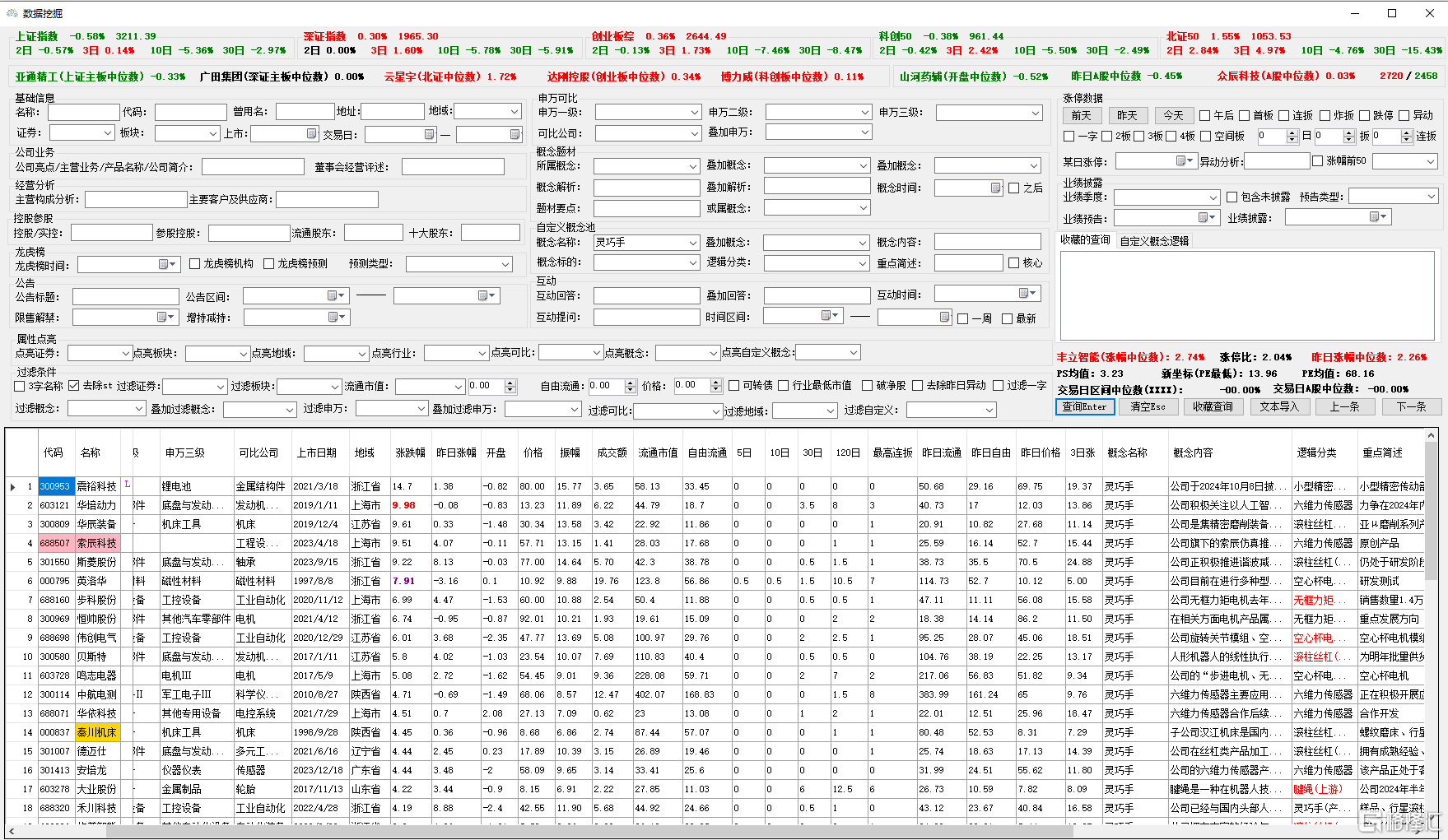The image size is (1448, 840).
Task: Open the 逻辑分类 dropdown
Action: tap(863, 263)
